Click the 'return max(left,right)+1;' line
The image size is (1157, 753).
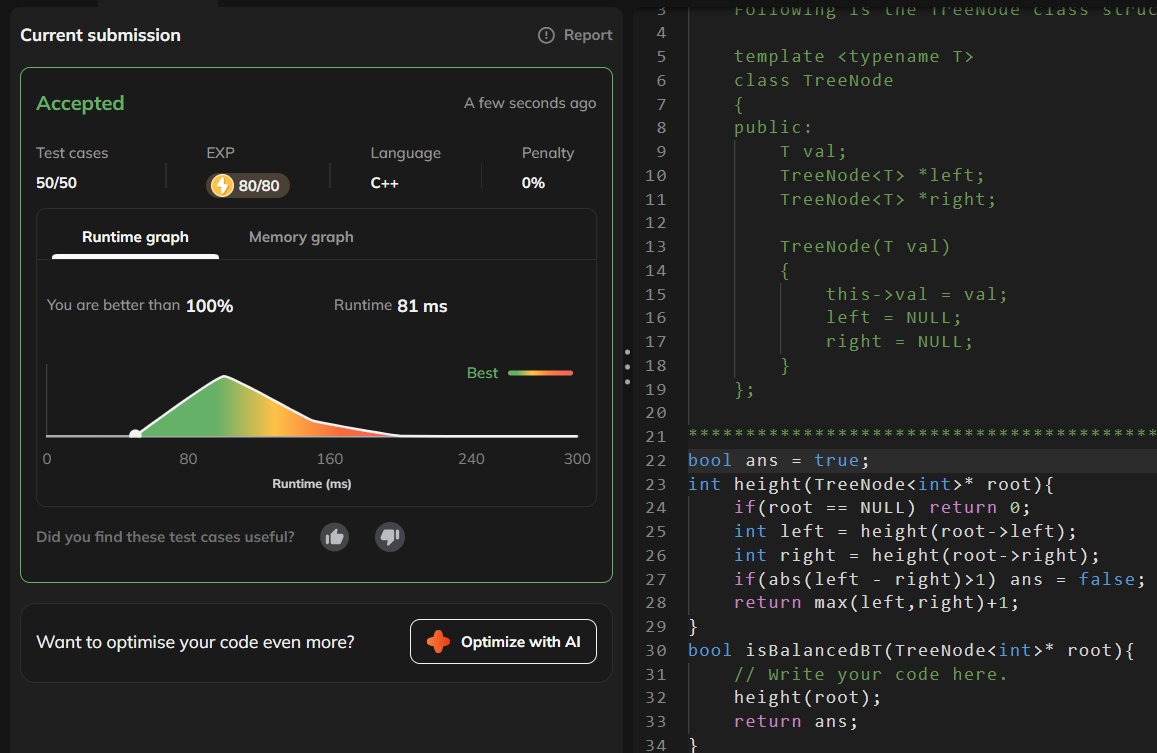click(877, 602)
